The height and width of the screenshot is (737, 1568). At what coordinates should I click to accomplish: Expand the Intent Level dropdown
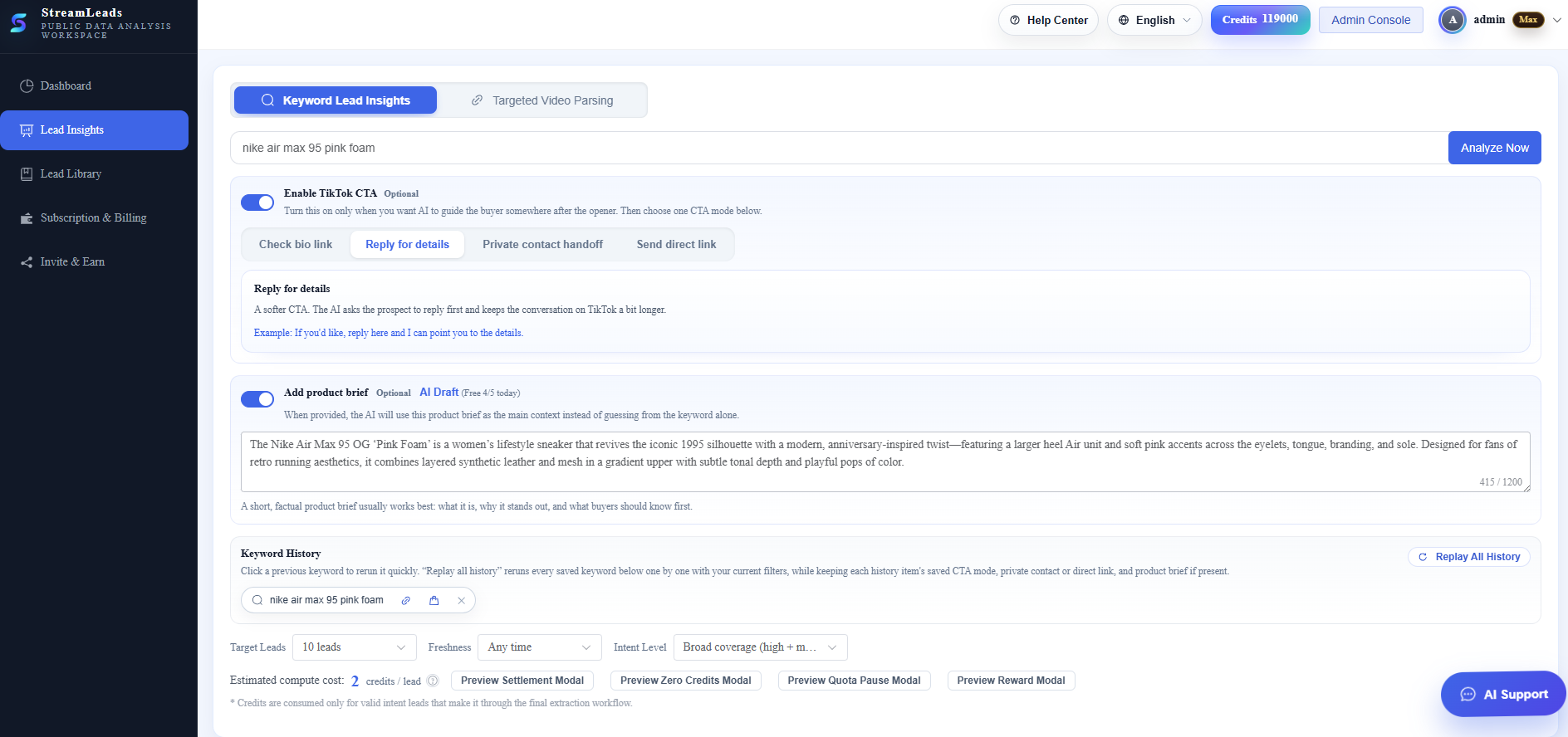point(761,647)
